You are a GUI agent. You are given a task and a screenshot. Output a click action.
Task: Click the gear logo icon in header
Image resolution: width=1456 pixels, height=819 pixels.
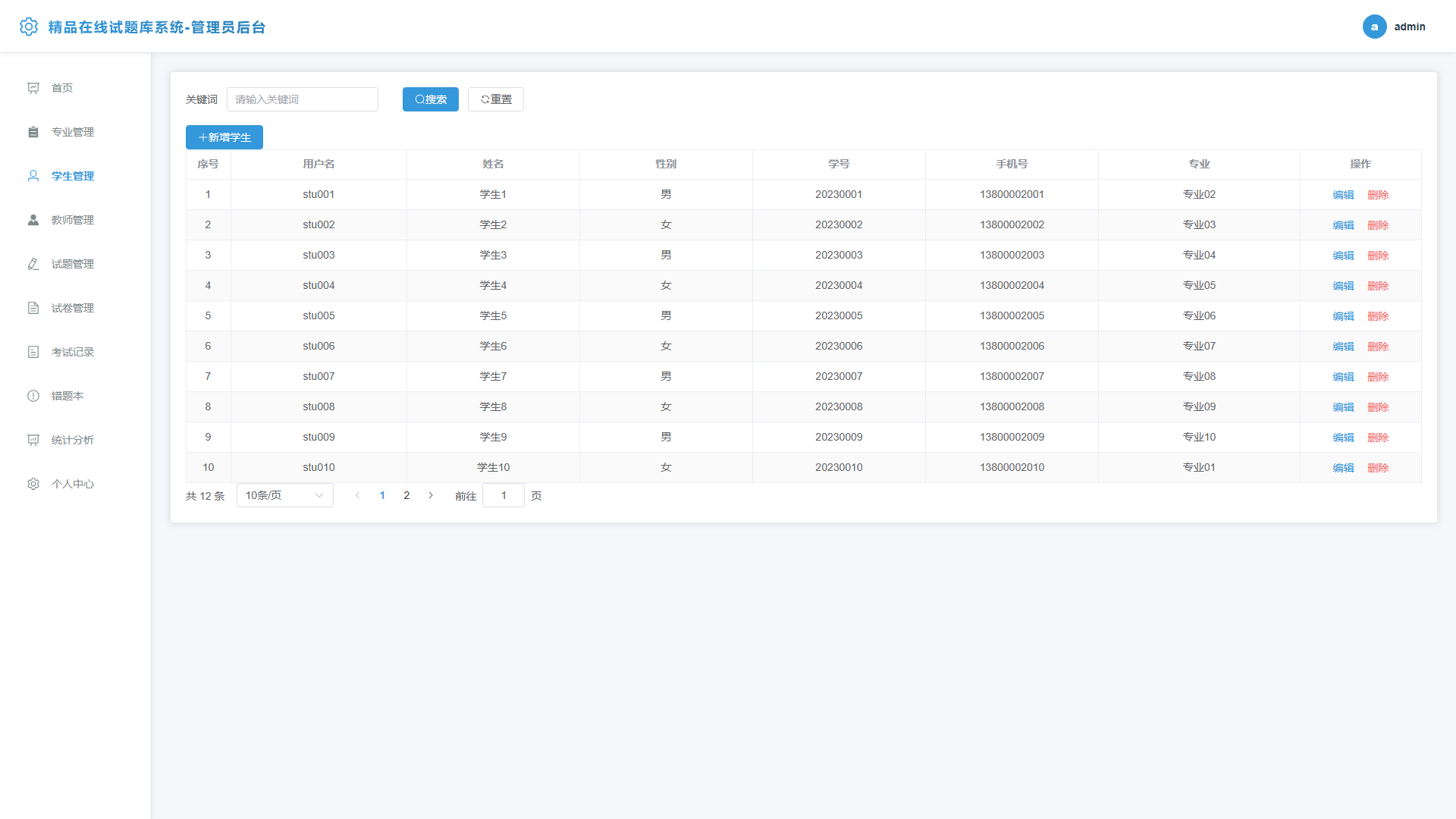29,27
